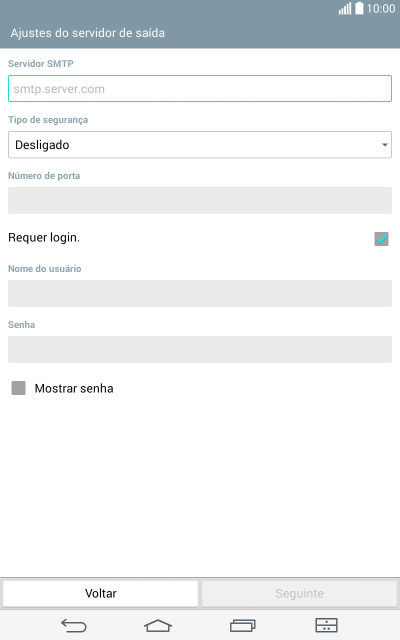
Task: Tap the Voltar button
Action: point(101,593)
